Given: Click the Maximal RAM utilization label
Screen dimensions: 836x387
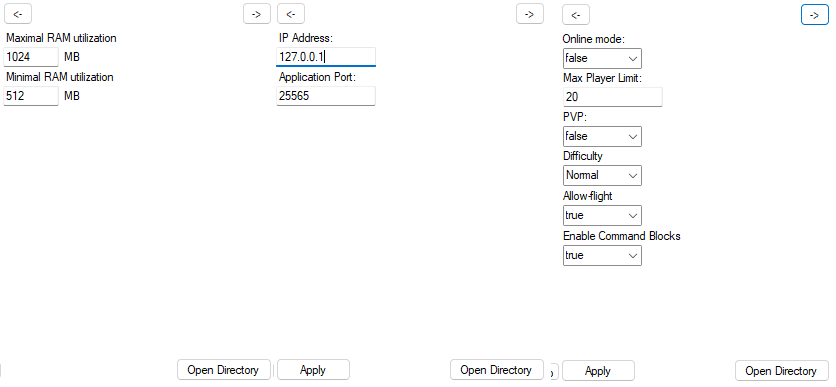Looking at the screenshot, I should (x=61, y=38).
